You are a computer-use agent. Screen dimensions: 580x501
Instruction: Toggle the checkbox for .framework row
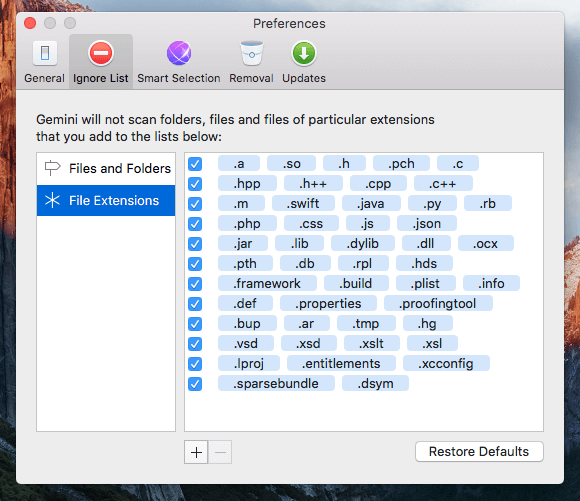(195, 284)
